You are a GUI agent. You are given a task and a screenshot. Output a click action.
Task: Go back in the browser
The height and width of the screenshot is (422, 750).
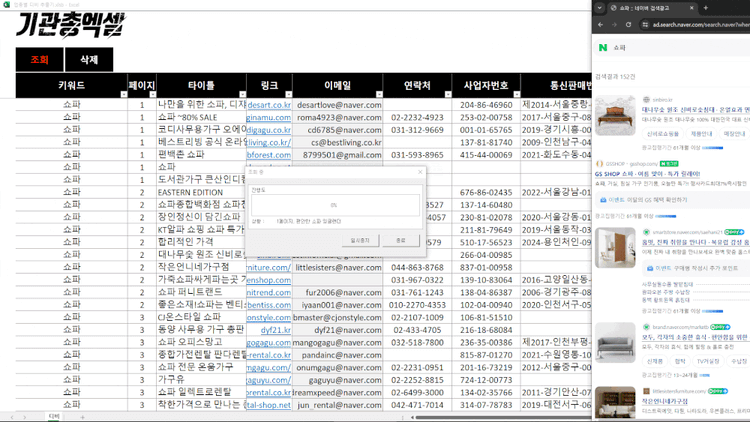click(601, 24)
